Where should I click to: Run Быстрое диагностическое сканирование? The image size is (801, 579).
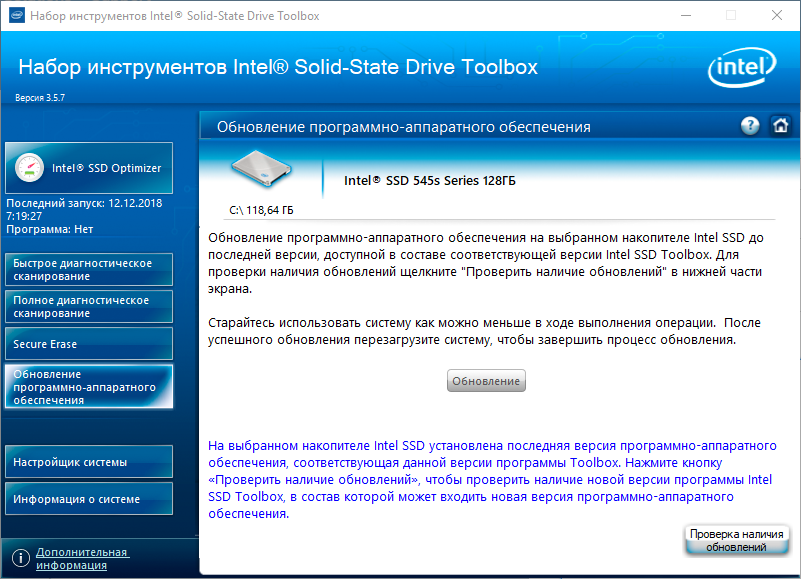[88, 270]
